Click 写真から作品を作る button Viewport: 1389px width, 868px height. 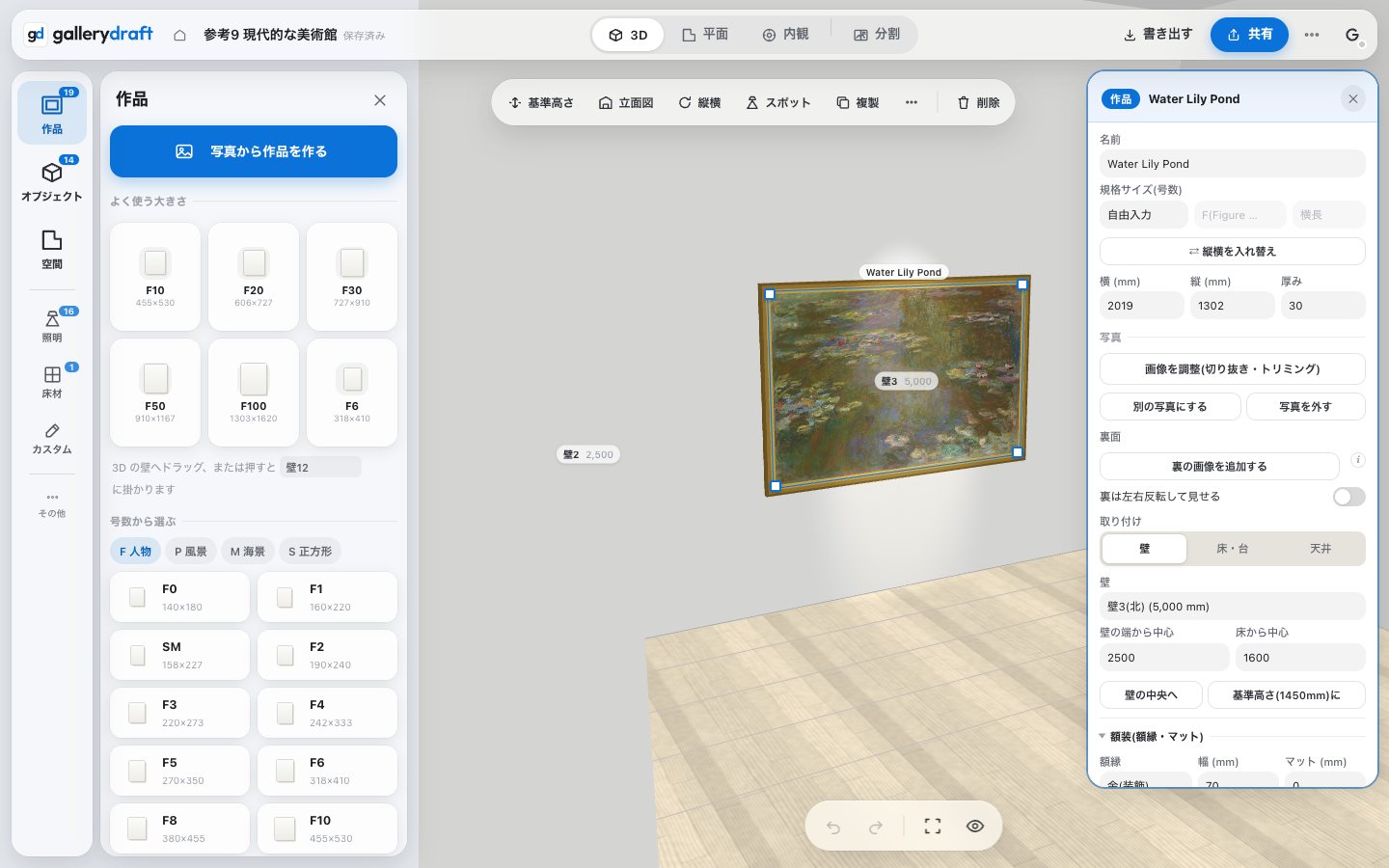coord(254,151)
